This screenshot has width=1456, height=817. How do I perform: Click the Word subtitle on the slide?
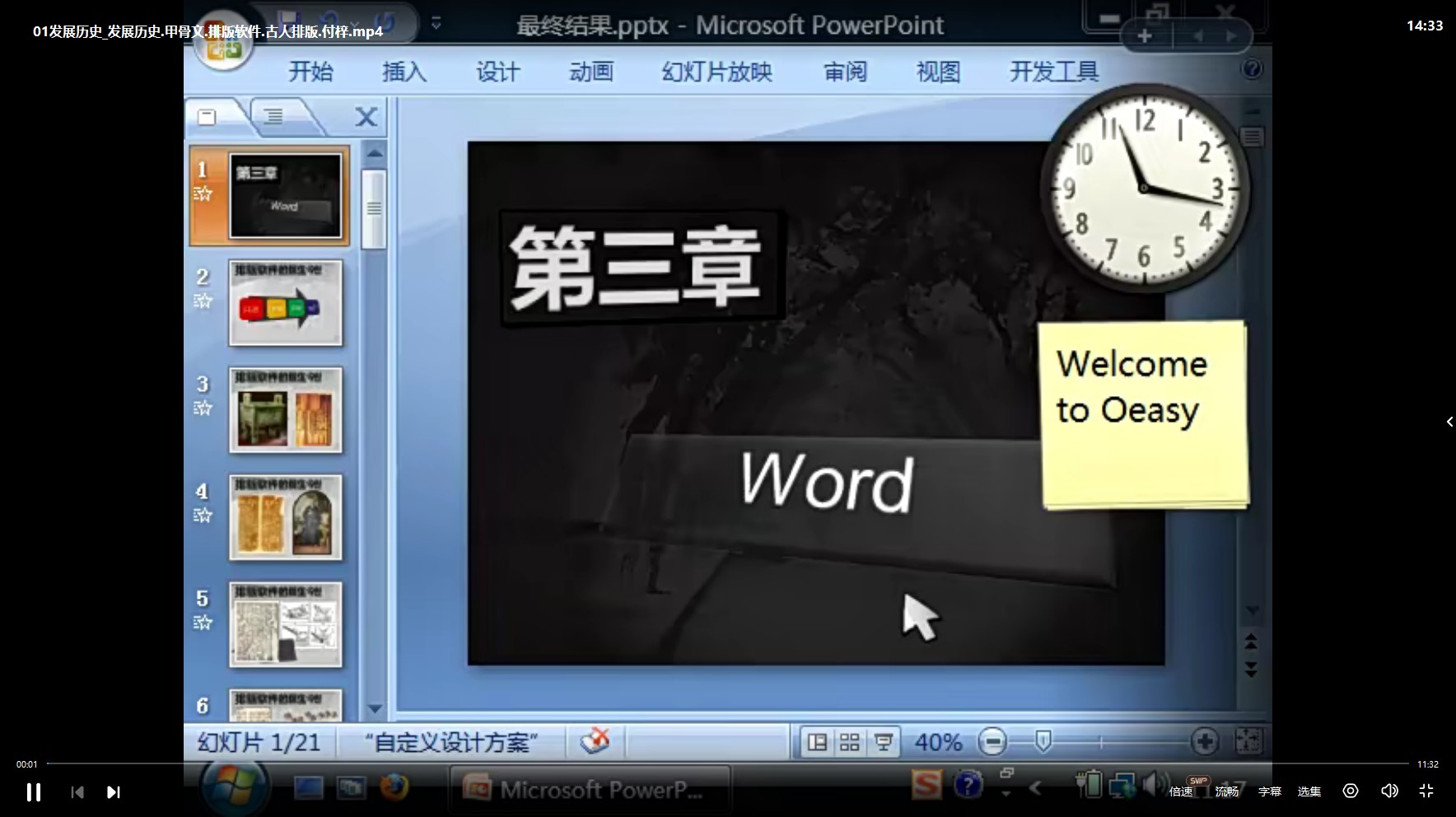pyautogui.click(x=827, y=482)
